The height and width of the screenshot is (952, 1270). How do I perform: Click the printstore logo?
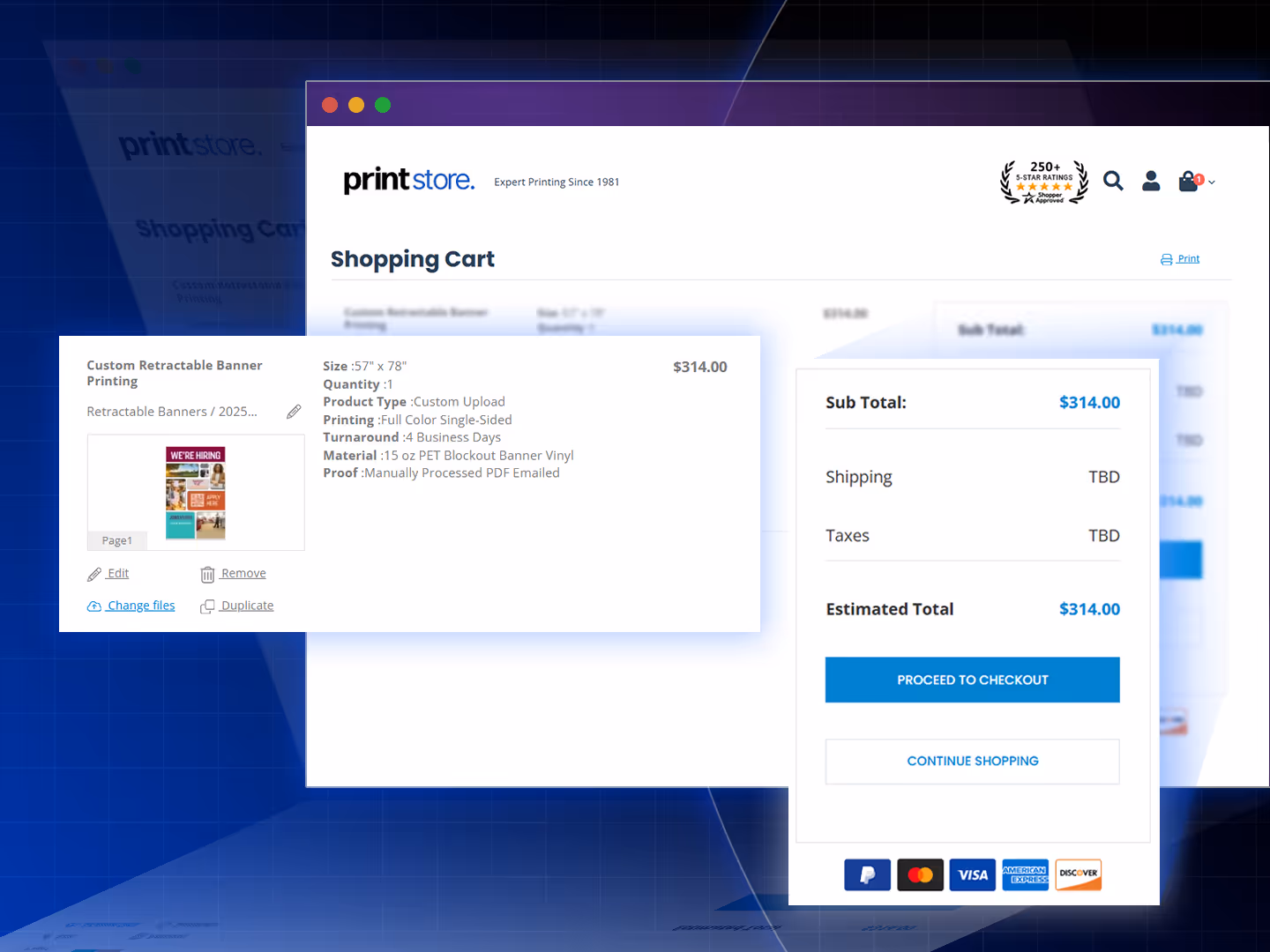[x=408, y=180]
